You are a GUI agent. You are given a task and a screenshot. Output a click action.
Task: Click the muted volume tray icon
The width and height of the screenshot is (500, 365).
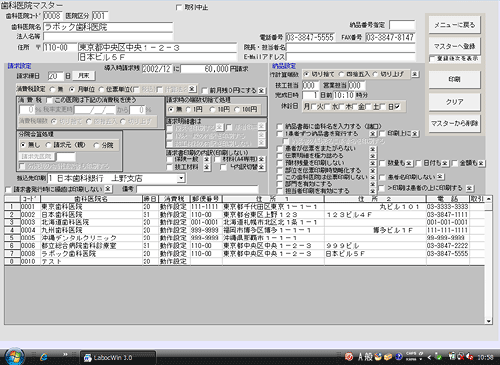coord(469,357)
